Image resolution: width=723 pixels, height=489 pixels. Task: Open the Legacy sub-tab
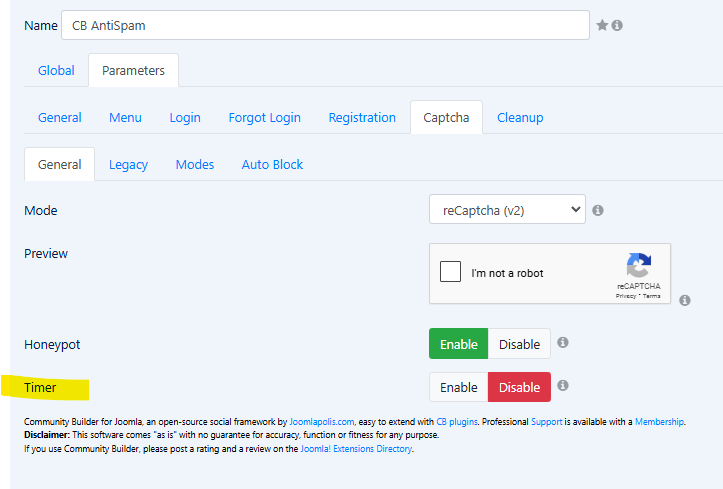[x=128, y=165]
